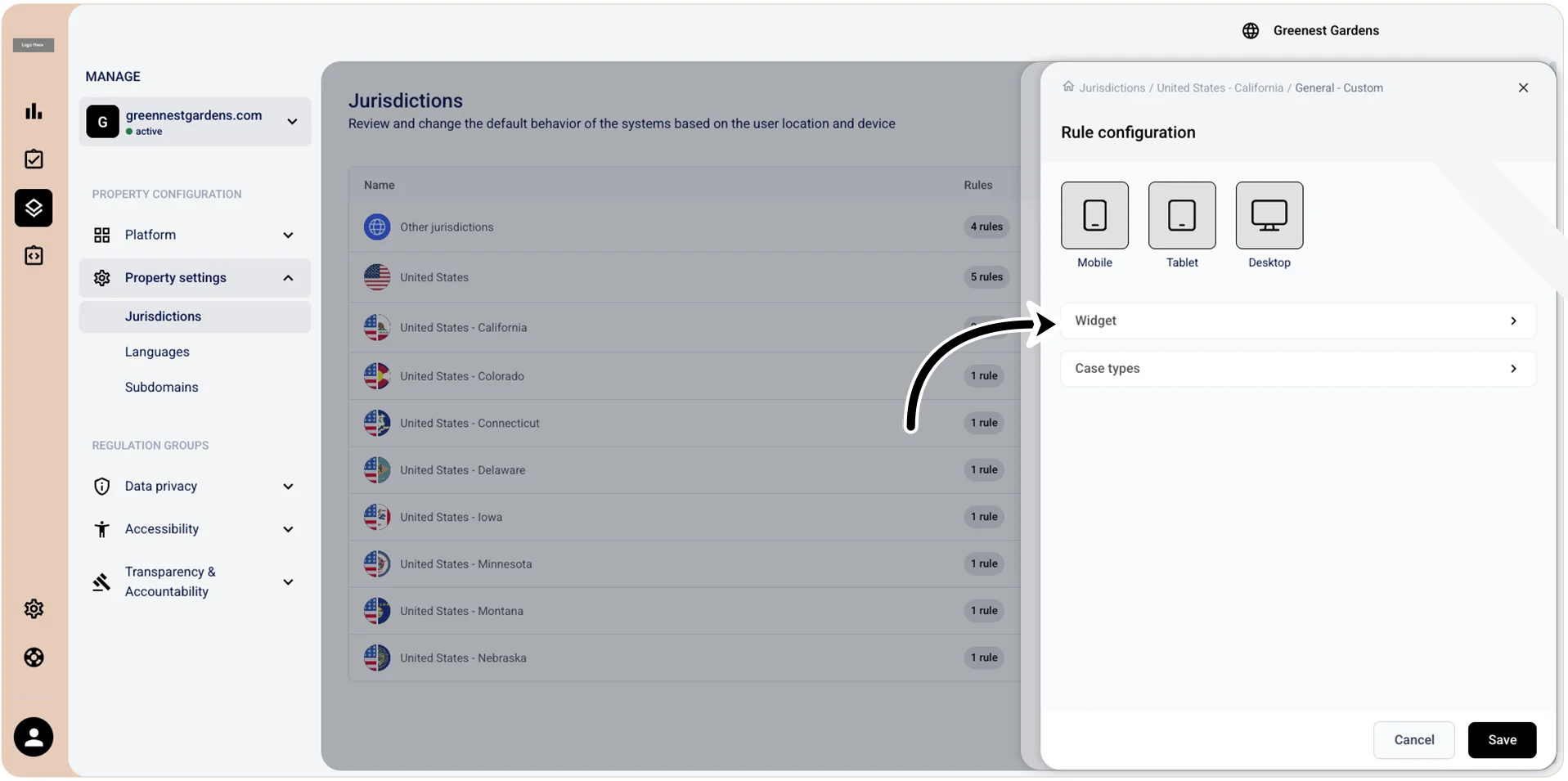This screenshot has height=781, width=1568.
Task: Expand the Platform menu
Action: [195, 235]
